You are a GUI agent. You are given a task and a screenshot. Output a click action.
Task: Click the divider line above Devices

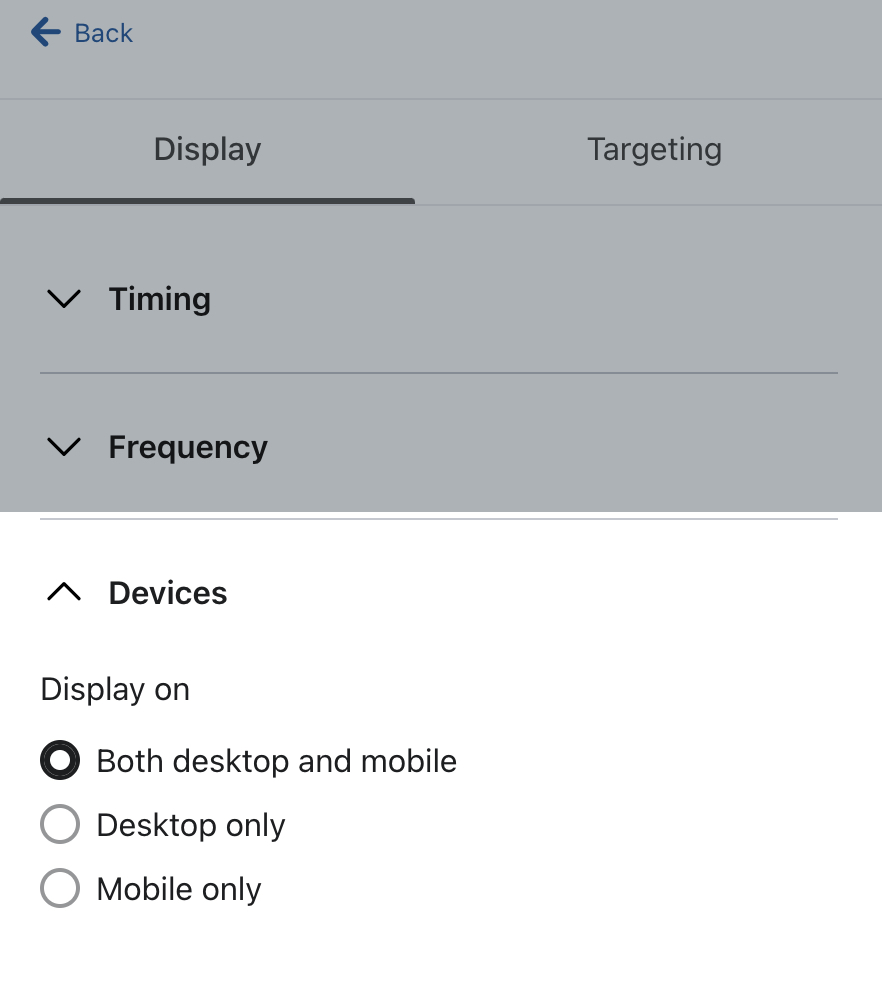(x=438, y=519)
